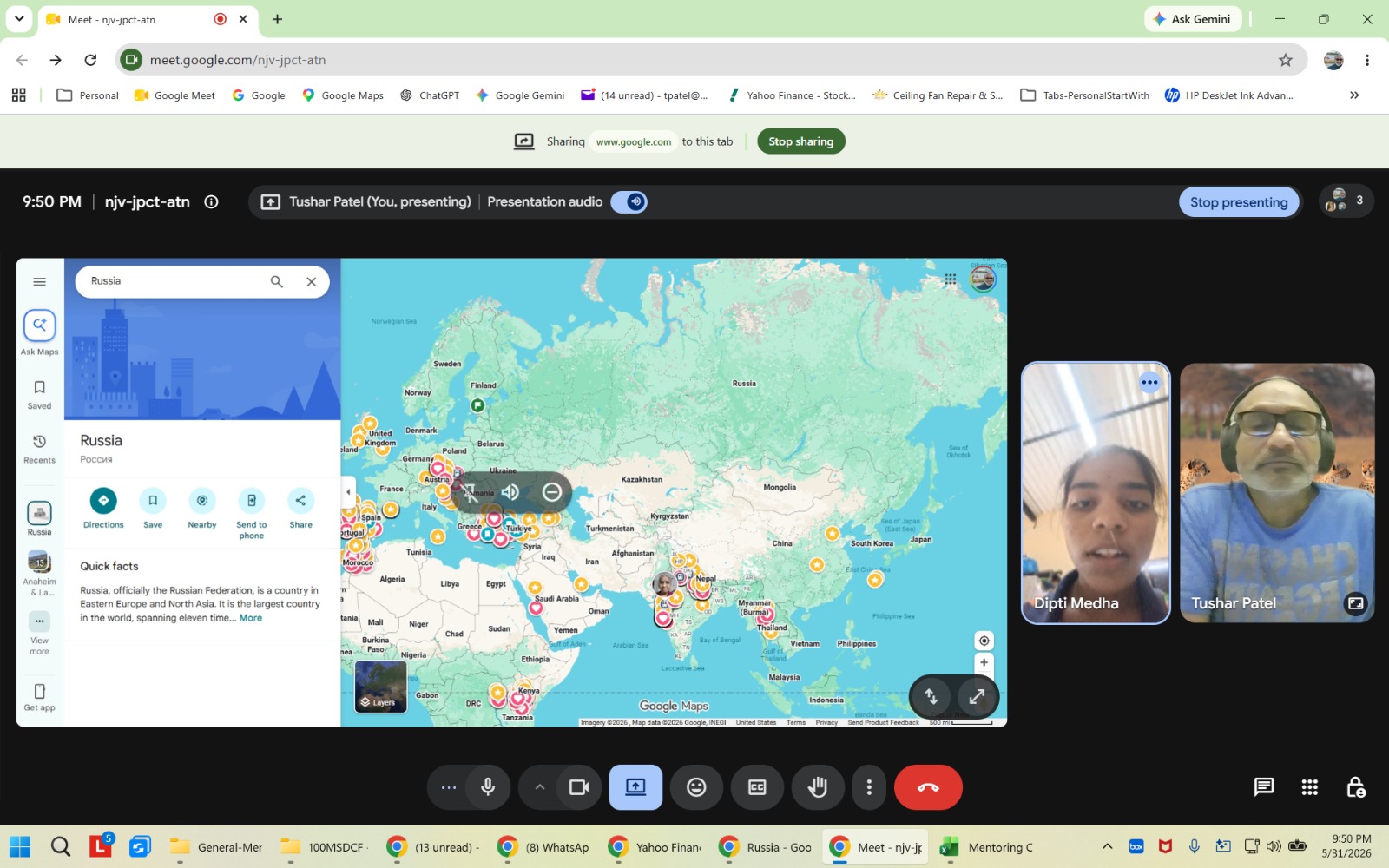1389x868 pixels.
Task: Collapse the Maps side panel arrow
Action: pos(348,492)
